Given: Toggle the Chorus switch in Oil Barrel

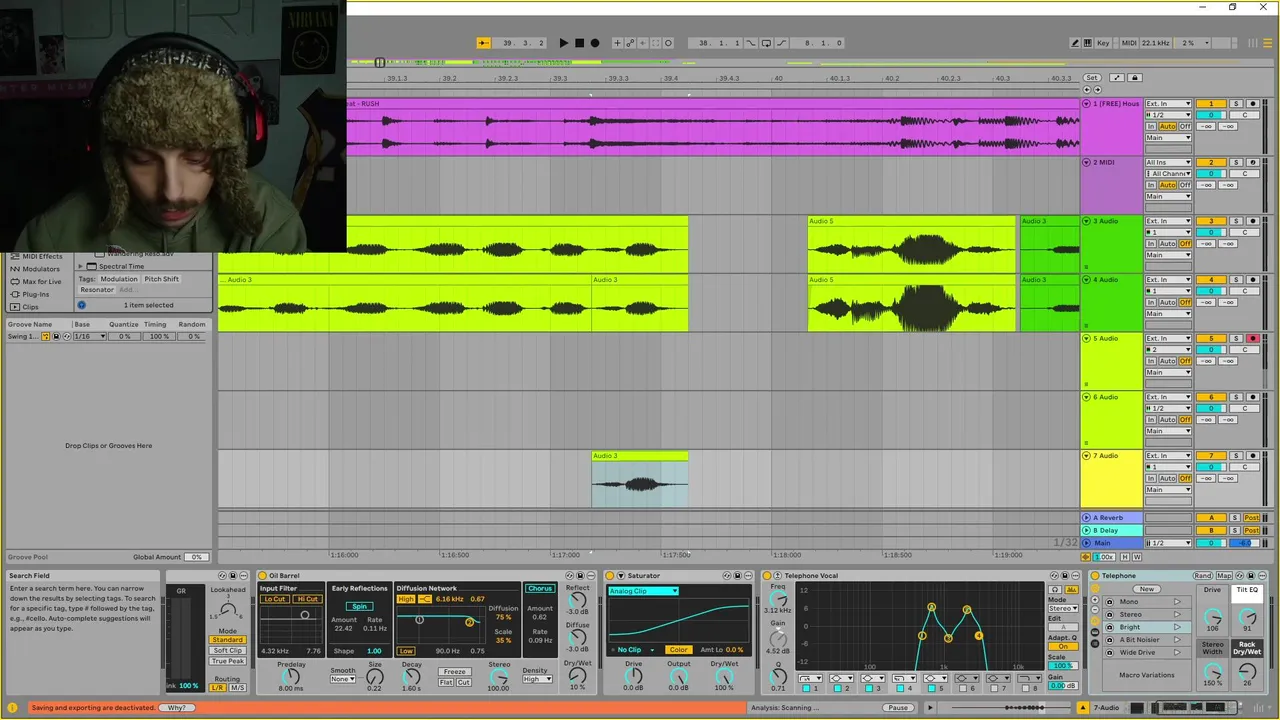Looking at the screenshot, I should click(540, 588).
